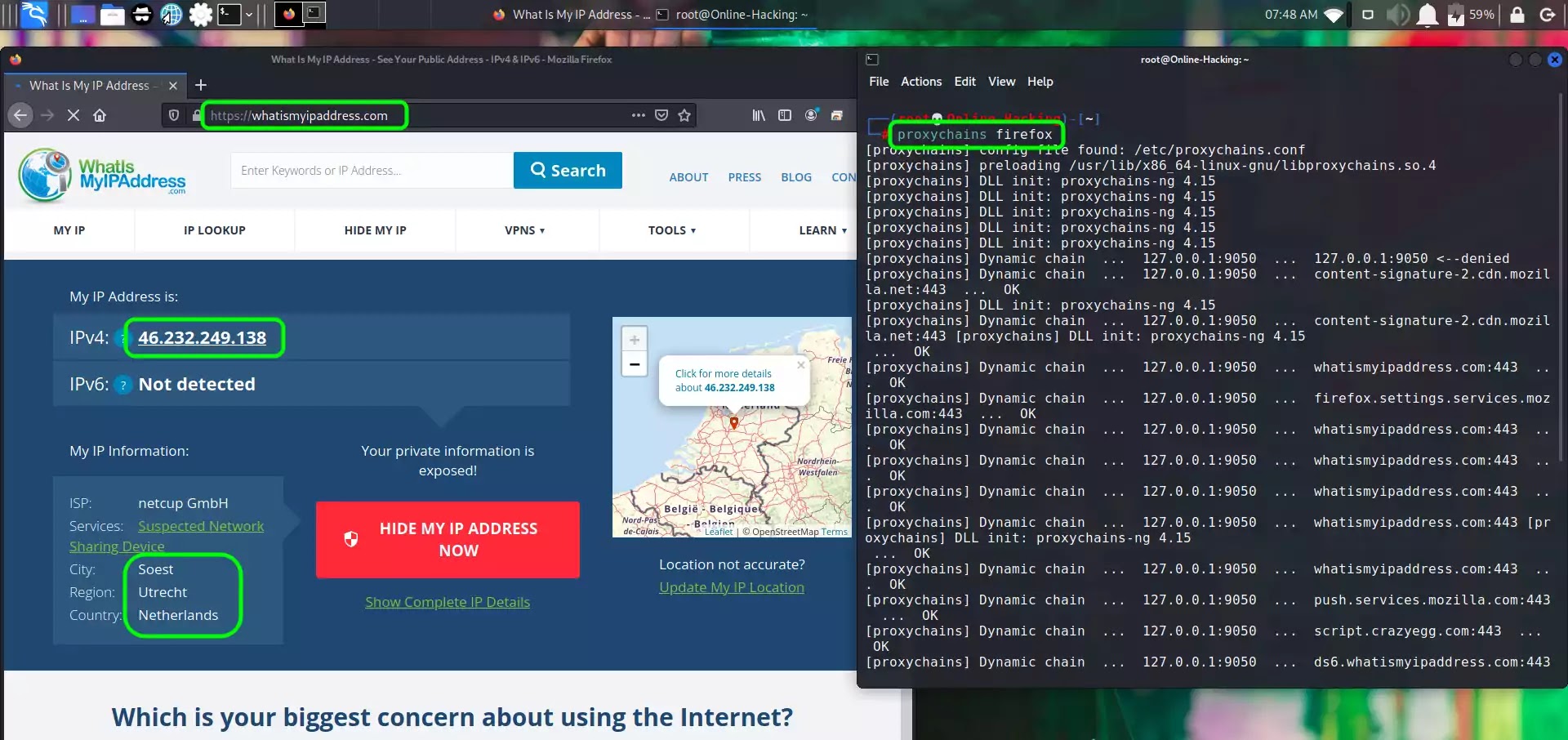Expand the LEARN navigation dropdown

(823, 230)
